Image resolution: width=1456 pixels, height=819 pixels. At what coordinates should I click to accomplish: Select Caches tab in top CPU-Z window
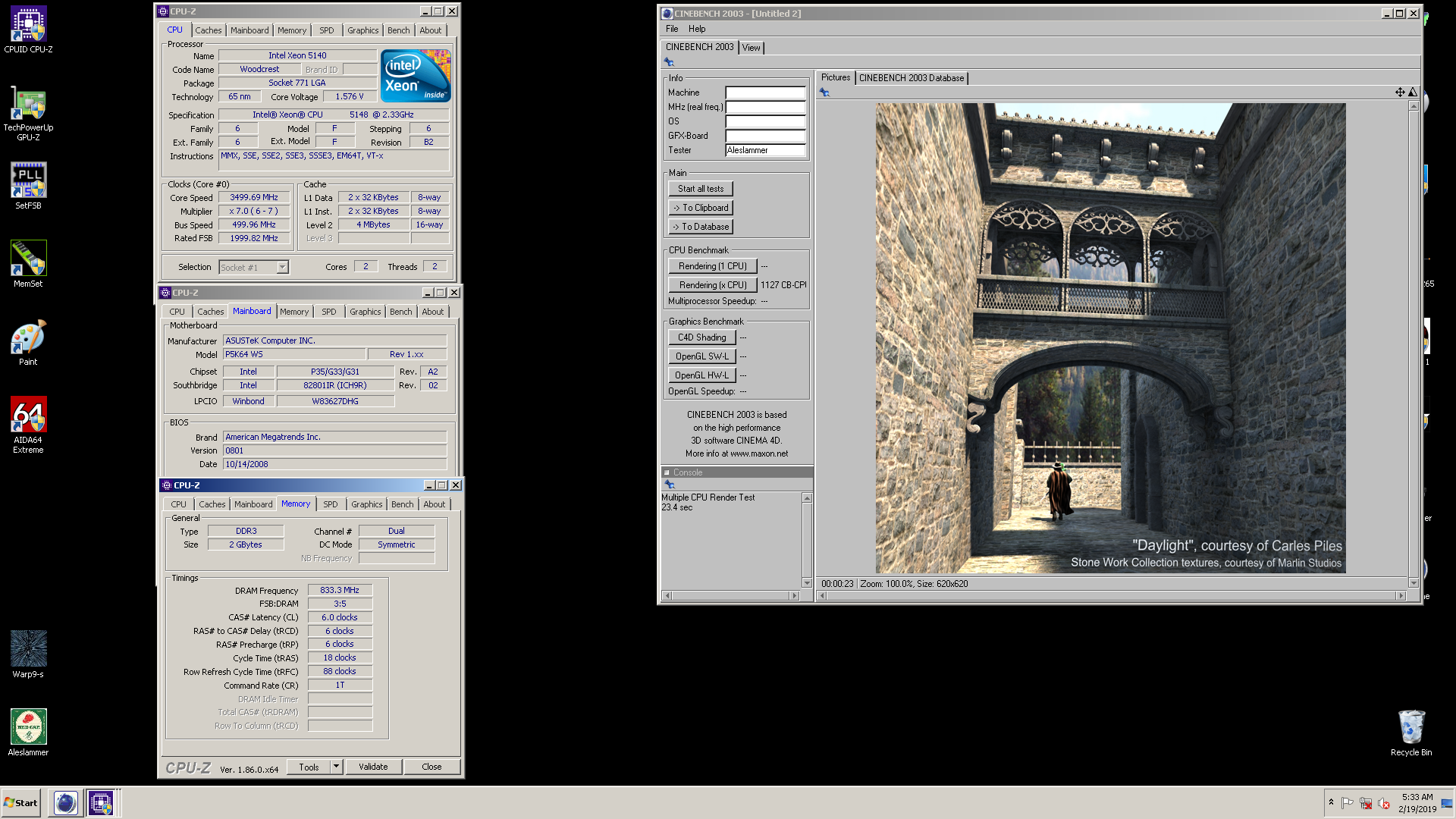(x=209, y=30)
